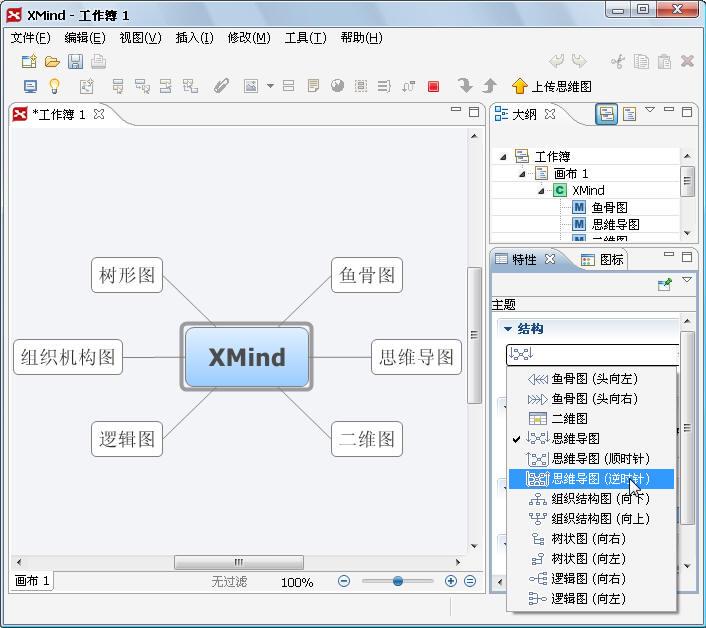706x628 pixels.
Task: Select the central XMind topic
Action: [x=247, y=357]
